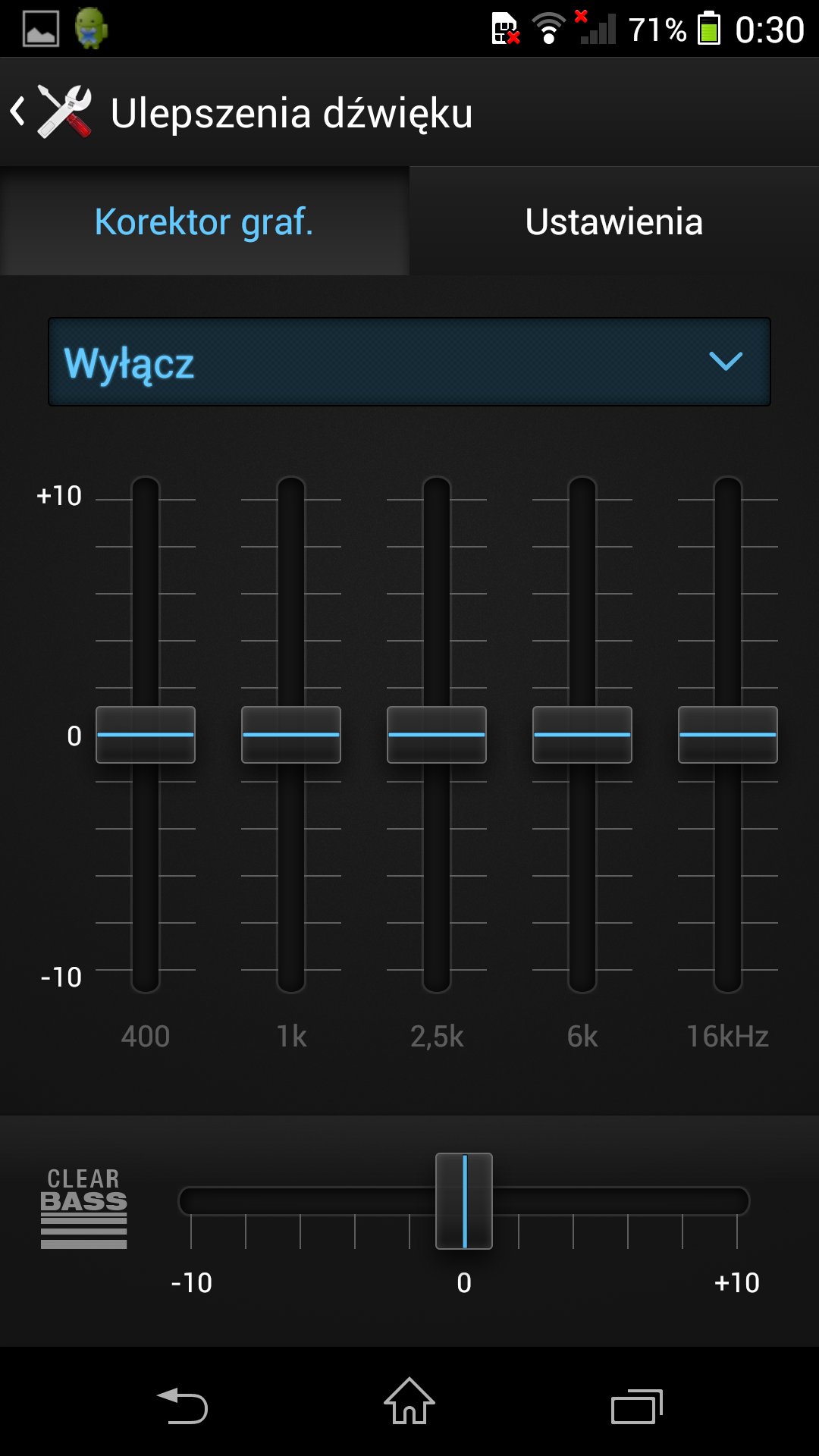819x1456 pixels.
Task: Click the 1k equalizer slider handle
Action: click(291, 735)
